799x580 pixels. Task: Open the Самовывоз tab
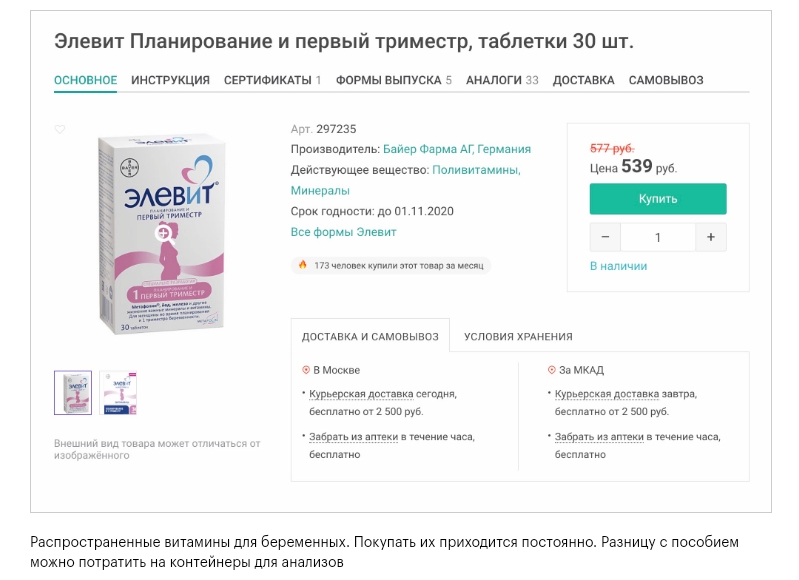pyautogui.click(x=666, y=80)
